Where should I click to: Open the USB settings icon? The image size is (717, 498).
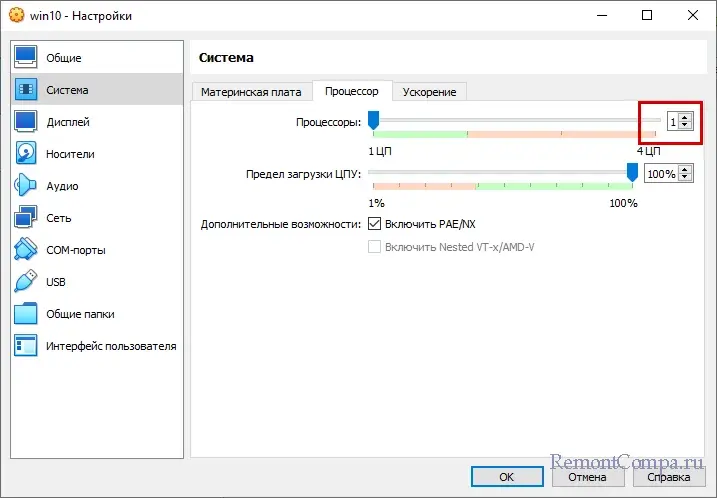point(26,282)
